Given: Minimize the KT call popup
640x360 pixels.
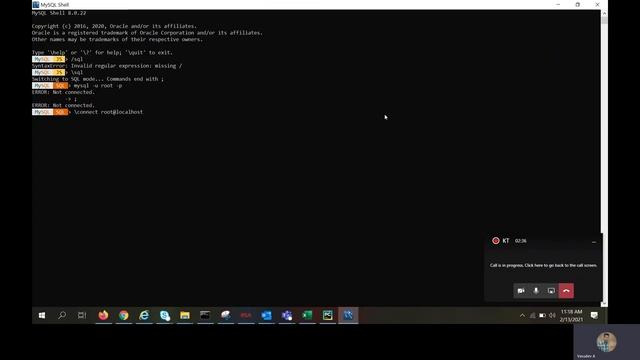Looking at the screenshot, I should click(594, 242).
